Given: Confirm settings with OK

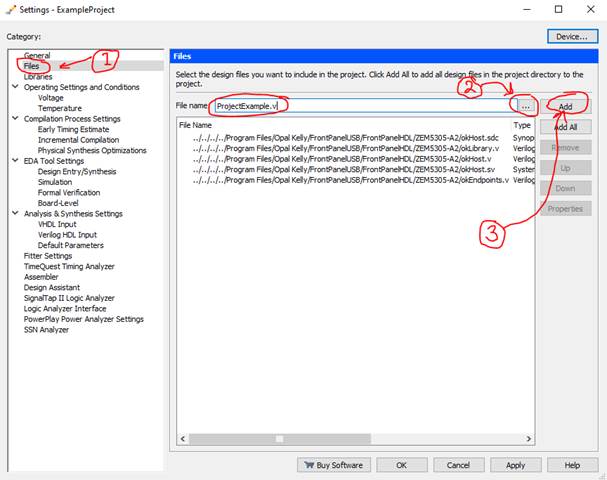Looking at the screenshot, I should [402, 465].
